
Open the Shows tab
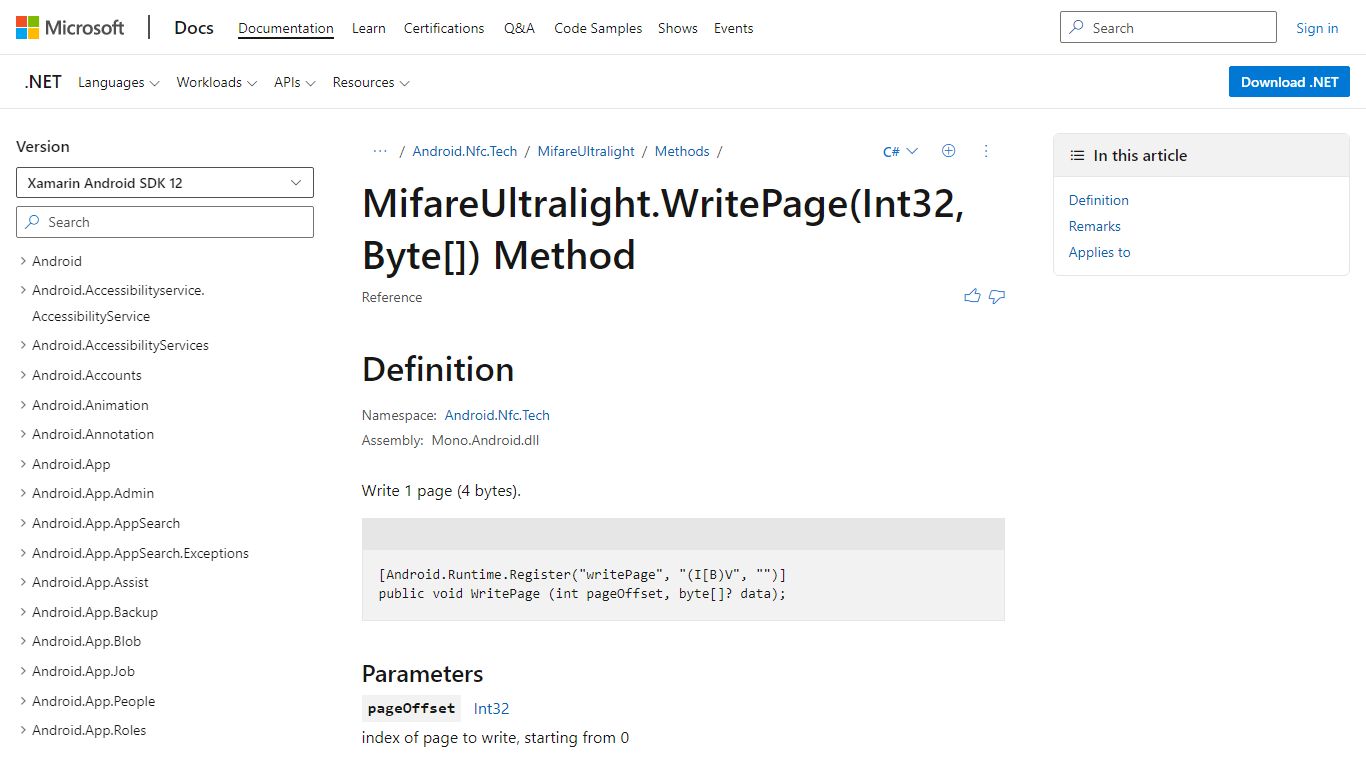tap(678, 28)
